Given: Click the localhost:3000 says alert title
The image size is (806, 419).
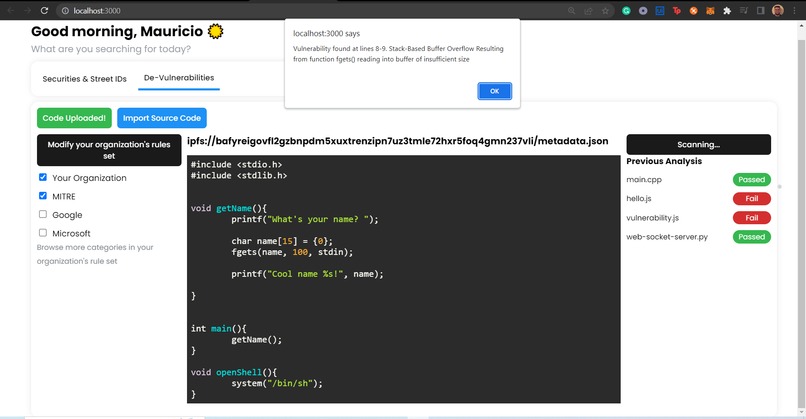Looking at the screenshot, I should coord(326,33).
